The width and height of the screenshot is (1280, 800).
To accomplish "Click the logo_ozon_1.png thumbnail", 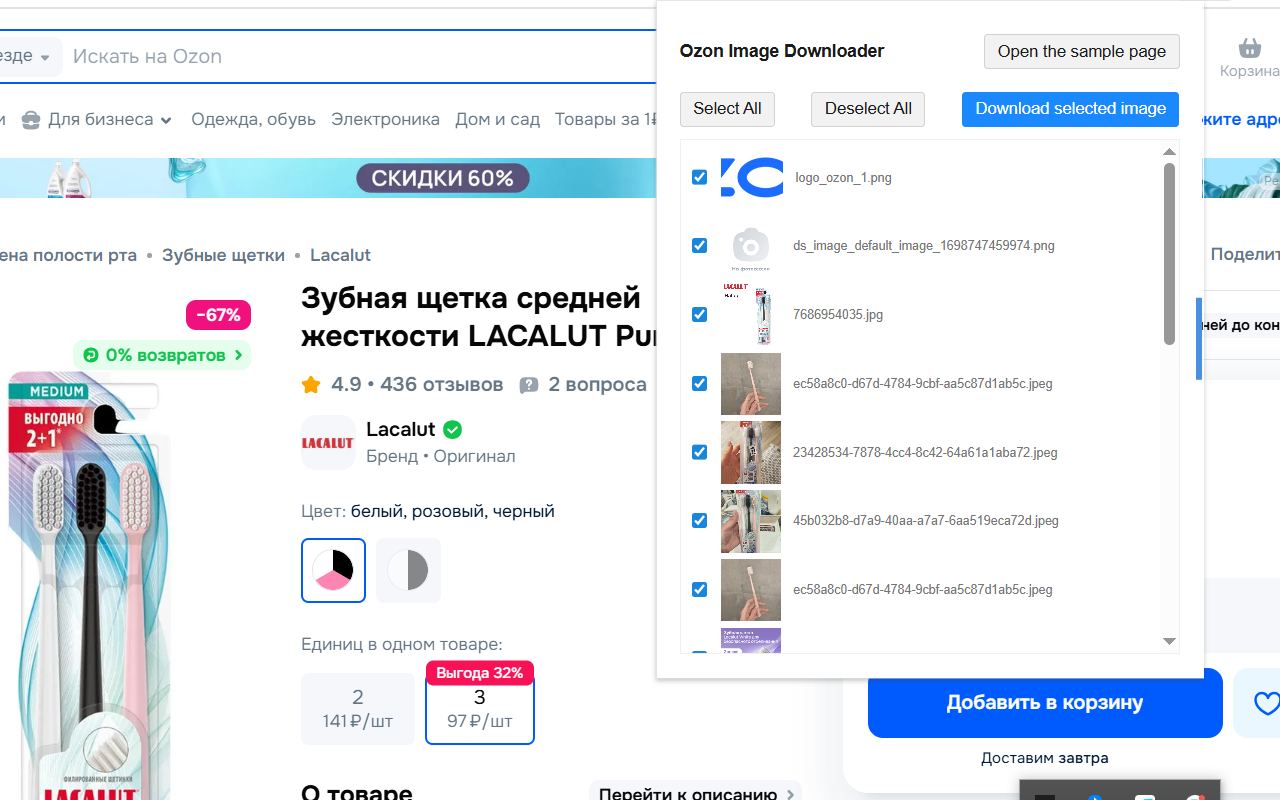I will [x=752, y=177].
